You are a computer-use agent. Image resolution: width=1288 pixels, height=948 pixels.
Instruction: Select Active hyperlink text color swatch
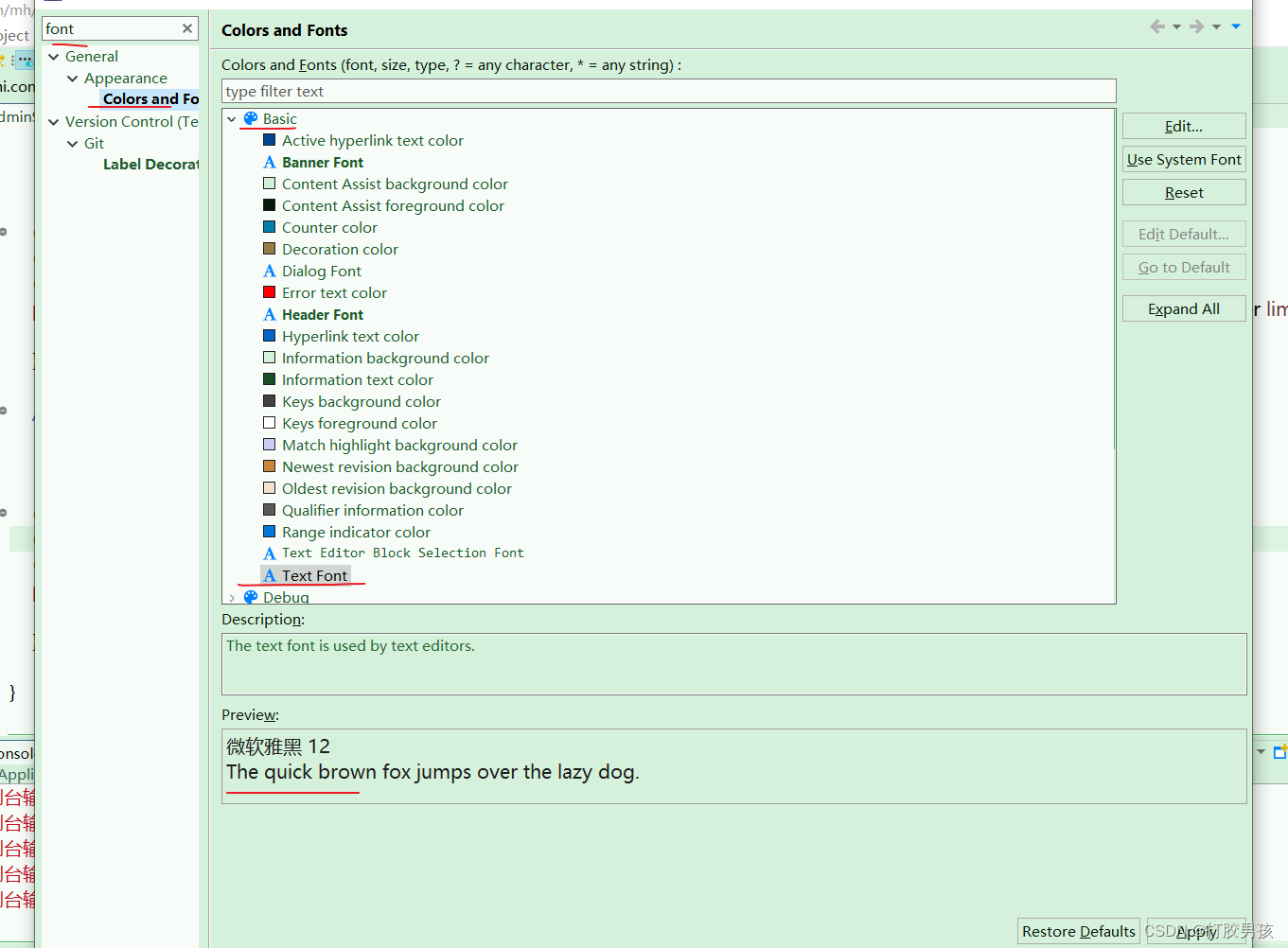[x=270, y=140]
